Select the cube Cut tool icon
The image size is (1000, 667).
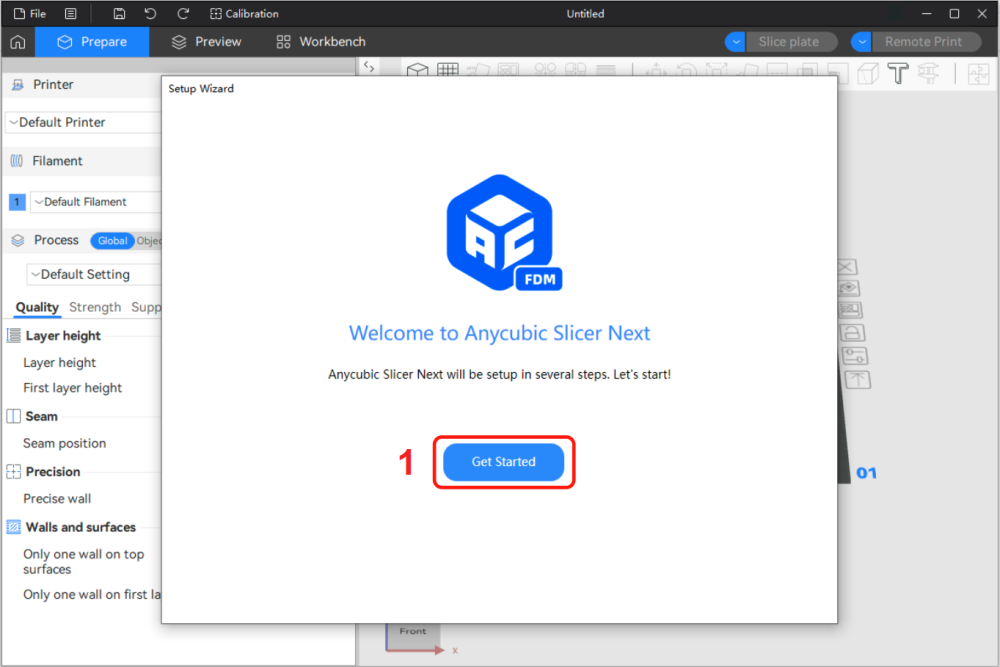868,73
